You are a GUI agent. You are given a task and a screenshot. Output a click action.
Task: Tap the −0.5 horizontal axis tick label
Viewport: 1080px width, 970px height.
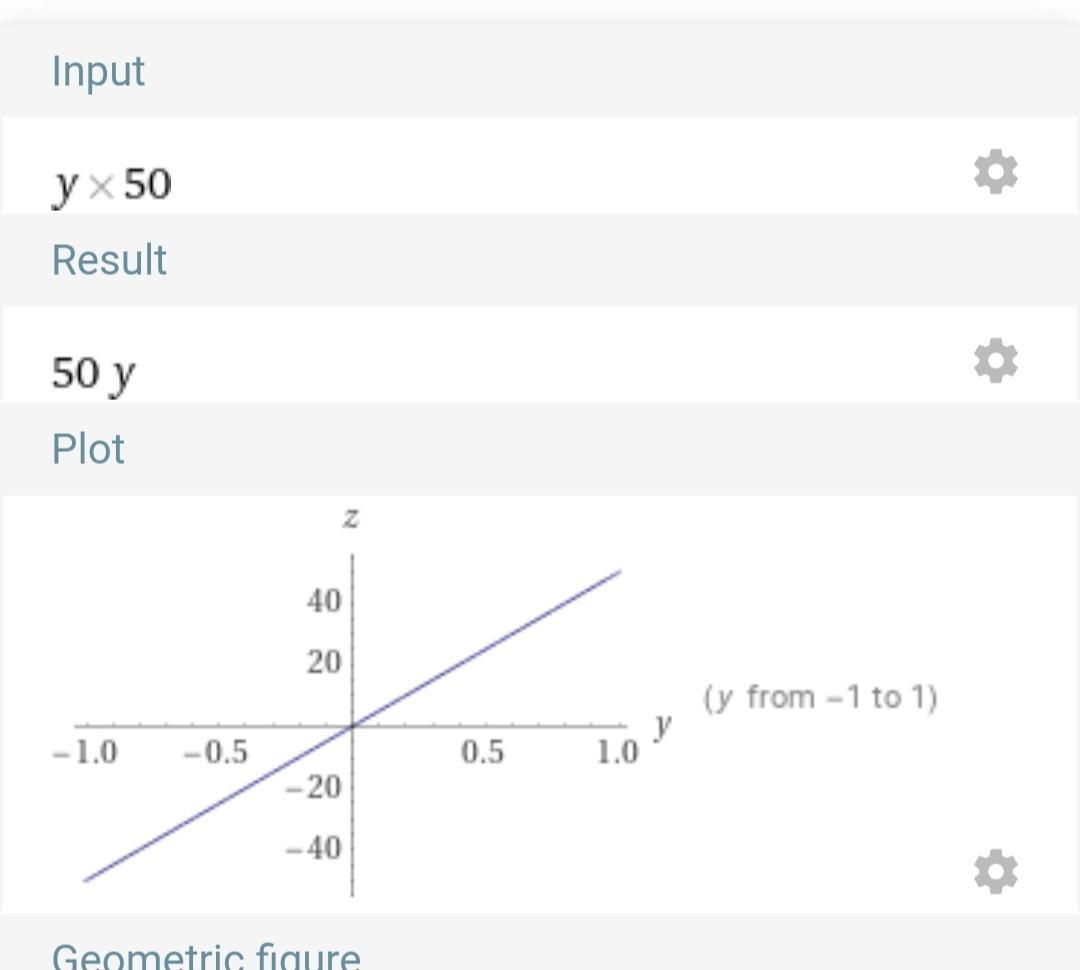[215, 752]
